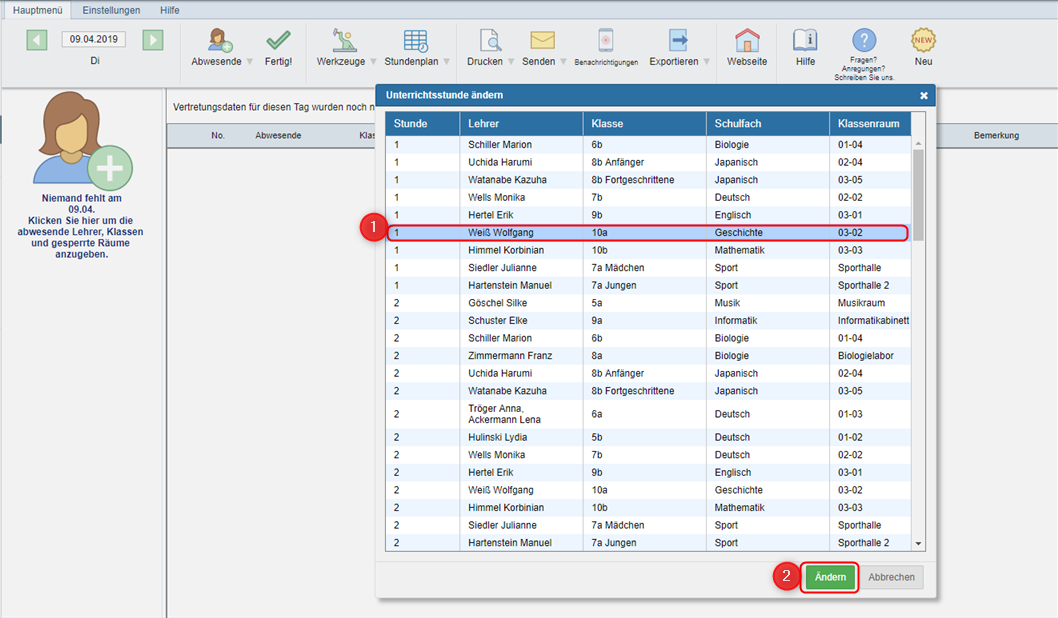Open the Abwesende toolbar icon
The image size is (1058, 618).
220,40
